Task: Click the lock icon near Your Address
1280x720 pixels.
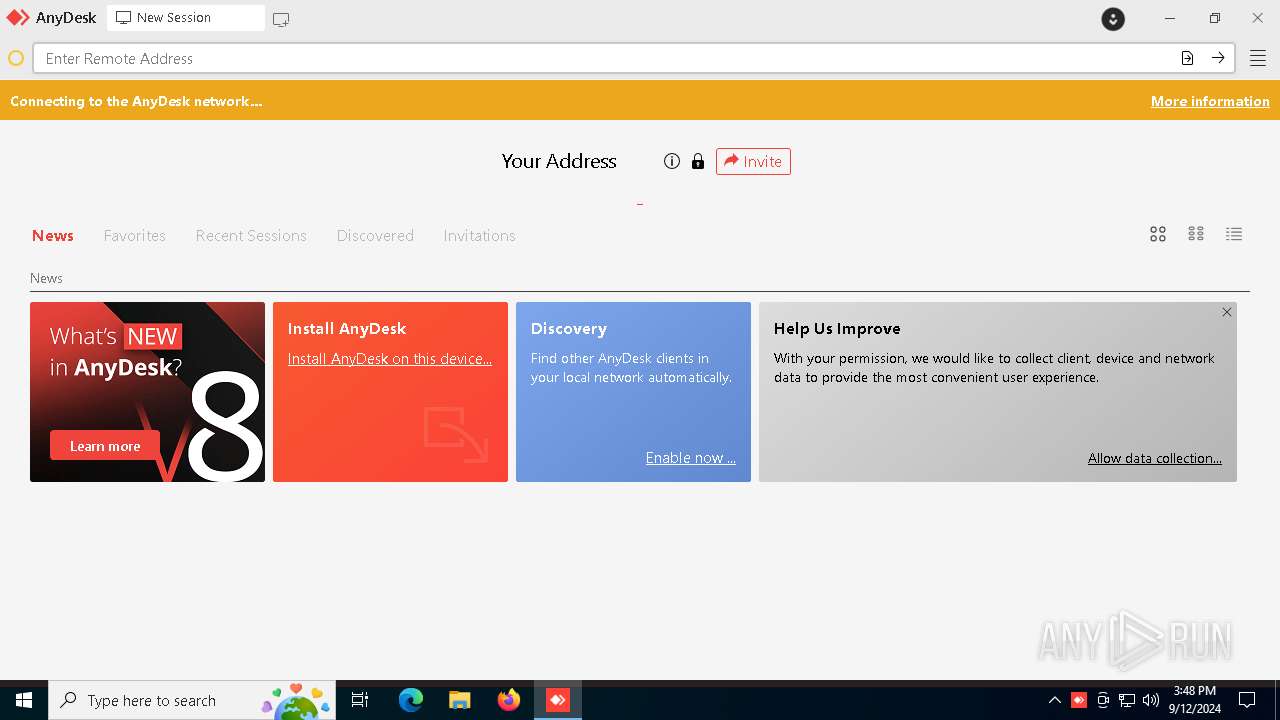Action: (x=698, y=161)
